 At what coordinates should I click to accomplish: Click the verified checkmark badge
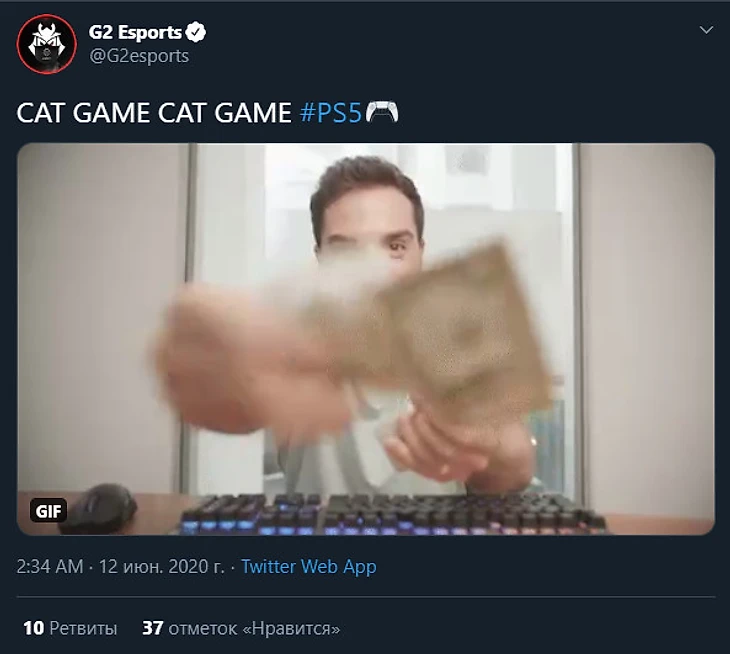click(196, 32)
